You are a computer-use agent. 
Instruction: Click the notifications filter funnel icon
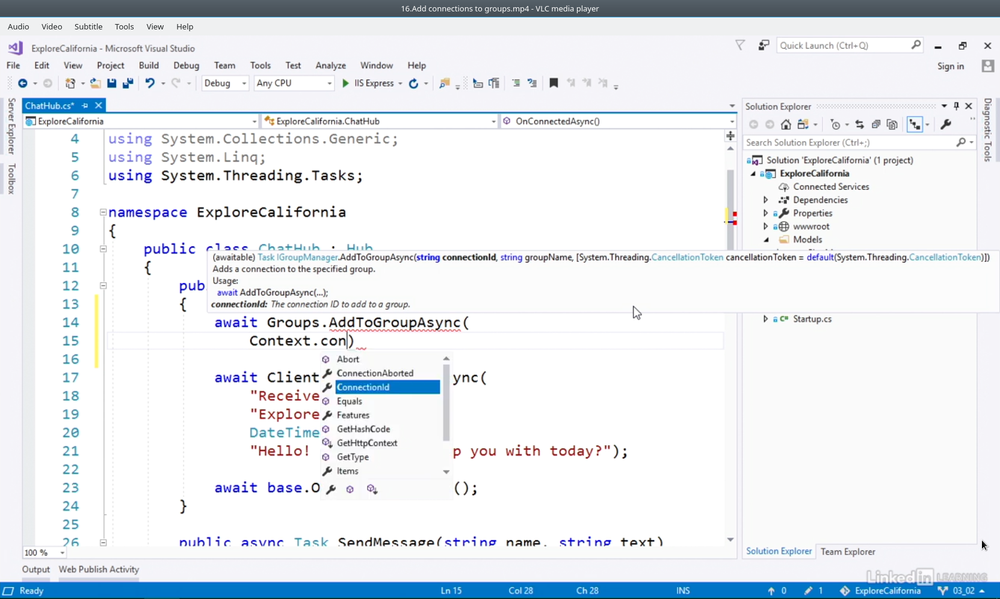point(740,45)
